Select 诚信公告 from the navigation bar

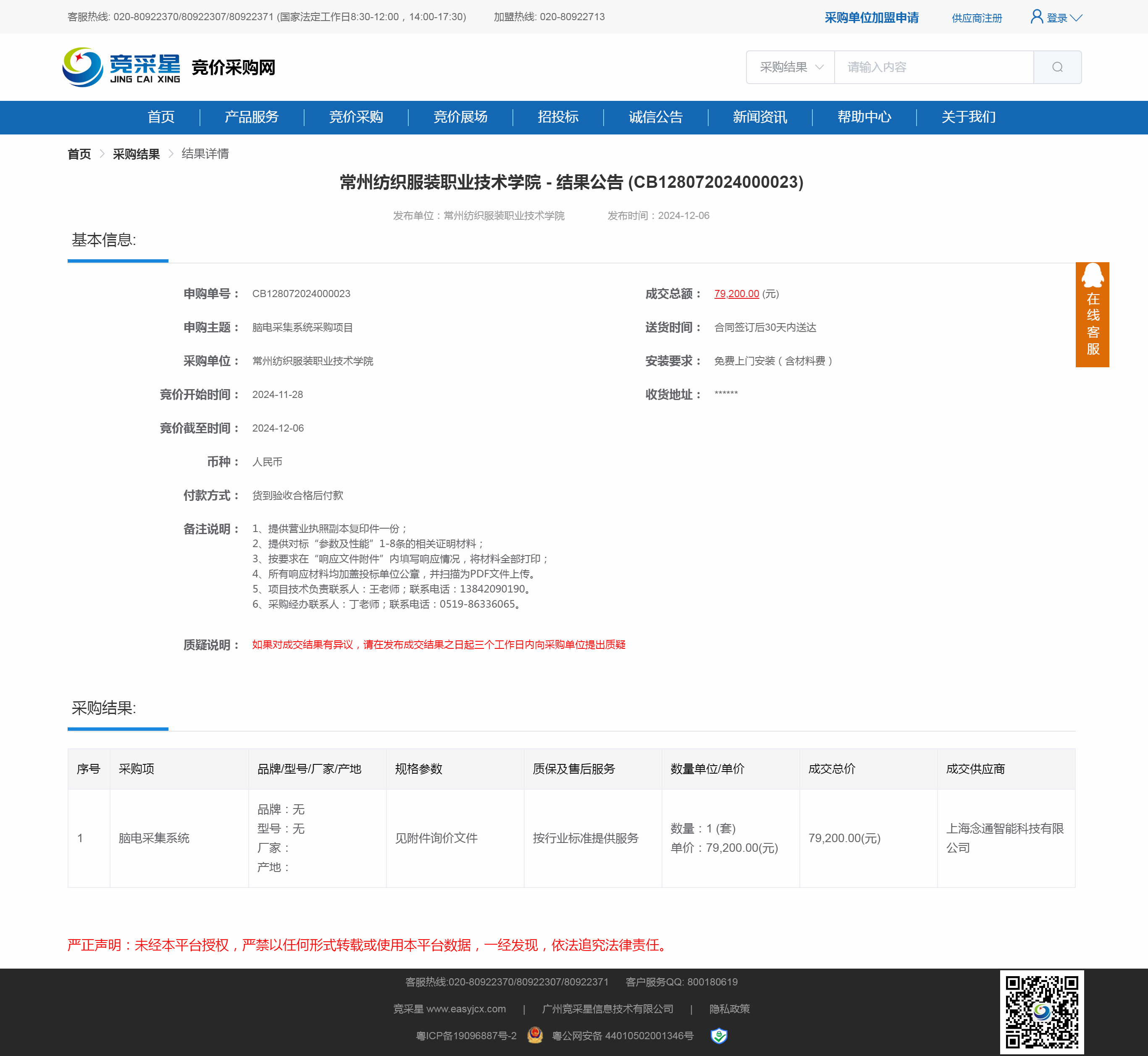click(656, 117)
